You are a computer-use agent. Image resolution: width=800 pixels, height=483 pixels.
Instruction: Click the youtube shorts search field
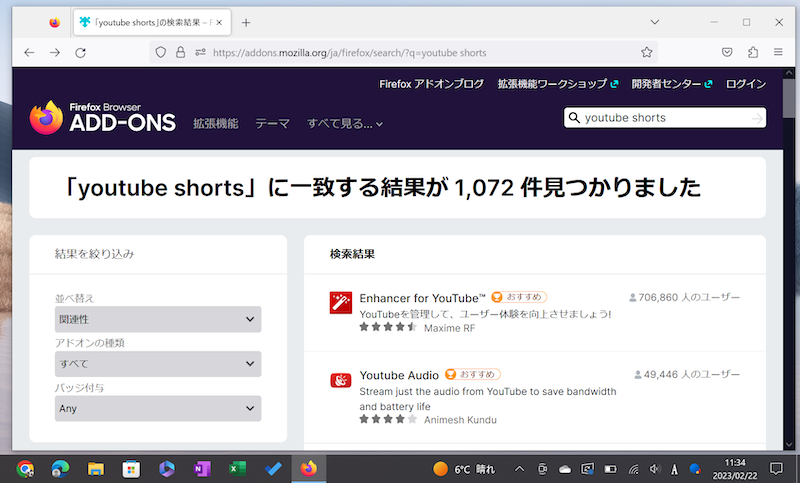point(660,118)
